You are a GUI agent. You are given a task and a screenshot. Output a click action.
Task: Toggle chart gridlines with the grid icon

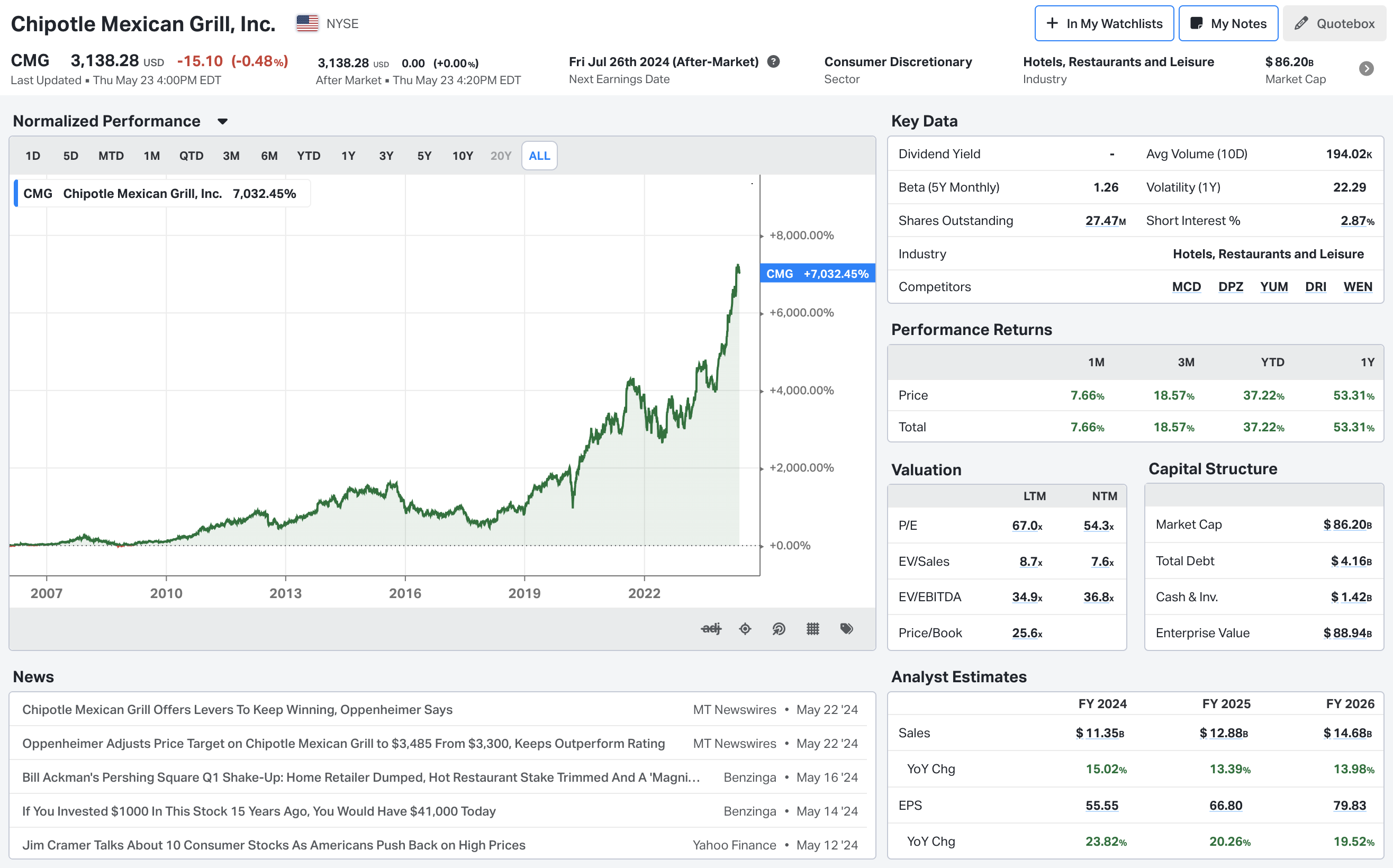(813, 629)
